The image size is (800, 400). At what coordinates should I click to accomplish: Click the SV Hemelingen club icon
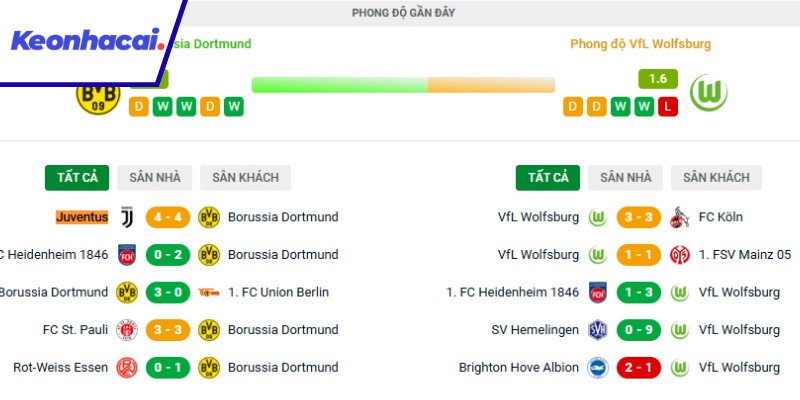point(598,330)
